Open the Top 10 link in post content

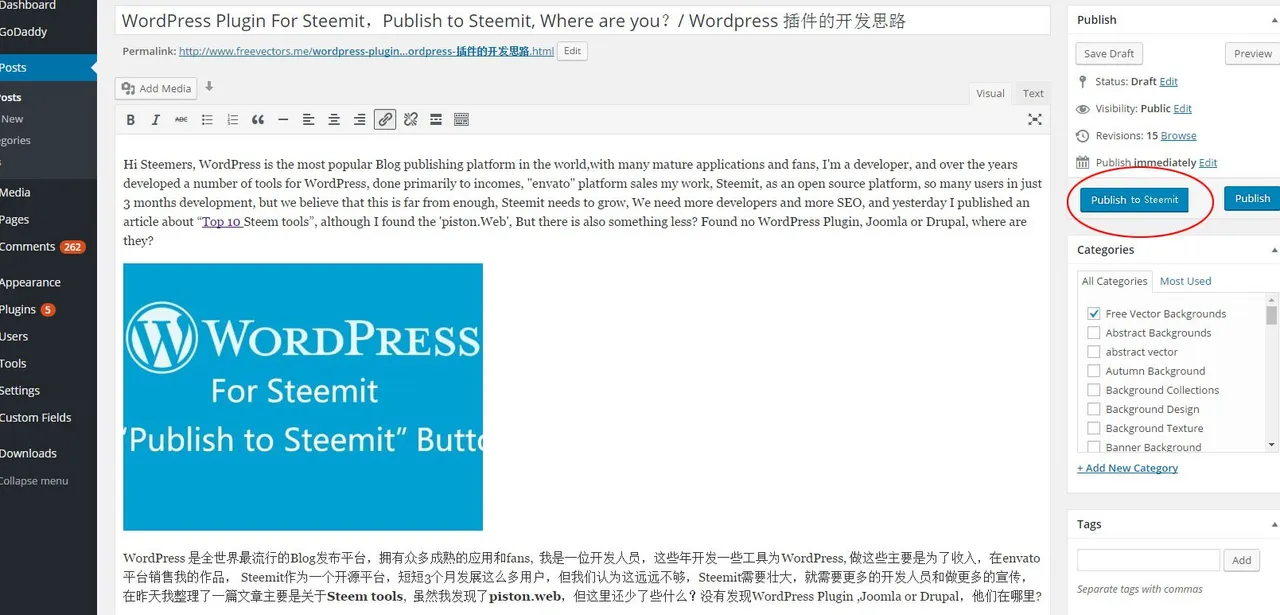(x=222, y=221)
